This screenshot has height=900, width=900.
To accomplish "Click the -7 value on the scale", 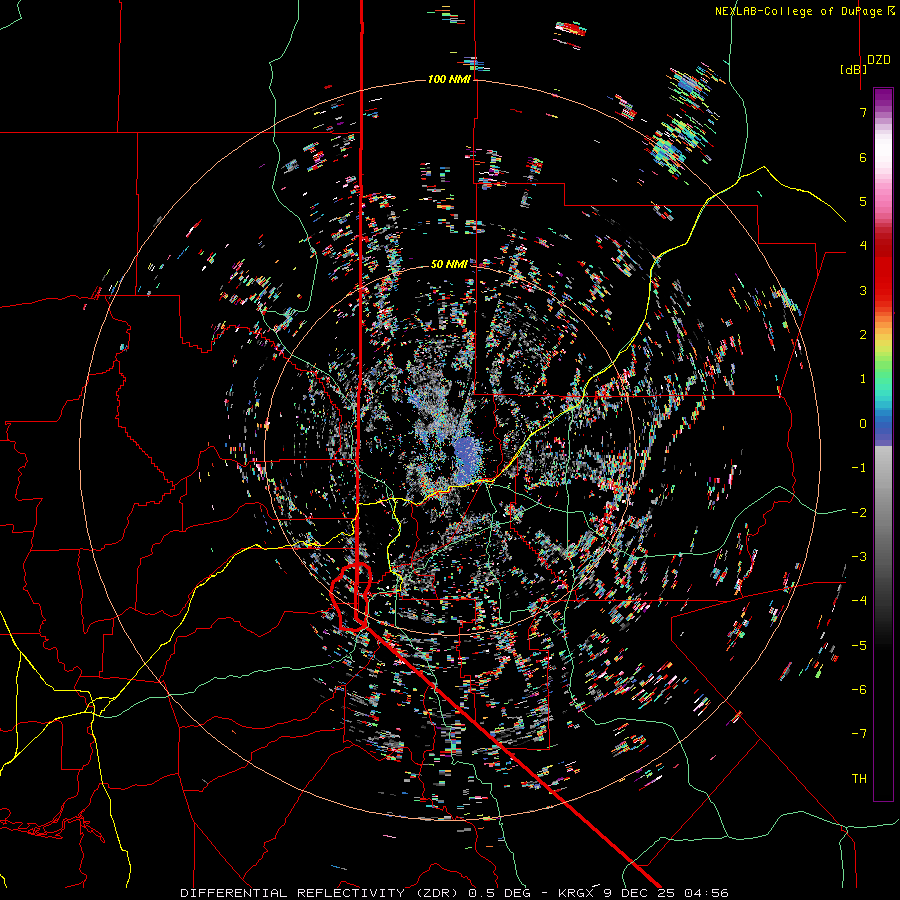I will [859, 734].
